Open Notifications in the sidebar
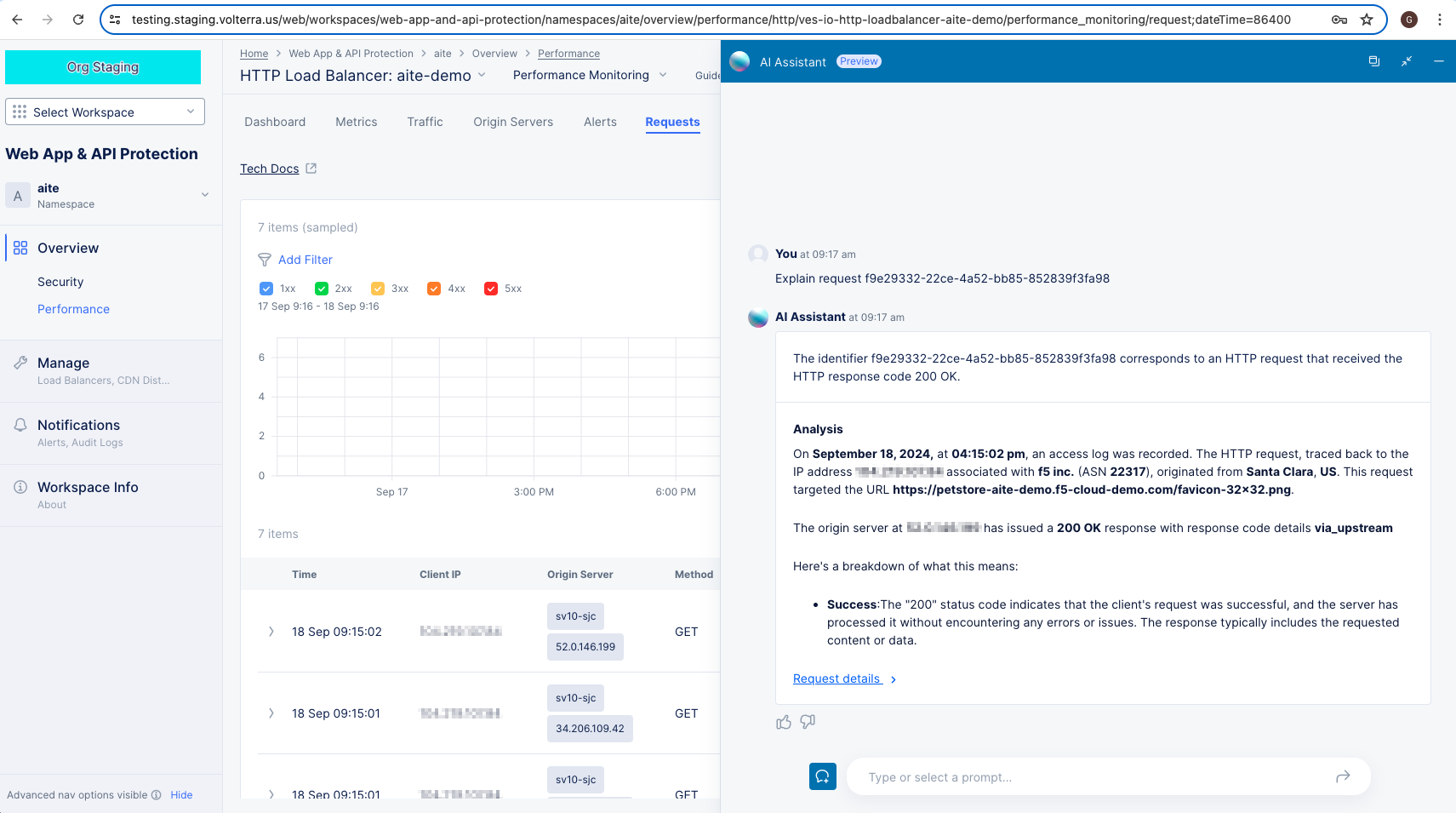 [x=78, y=425]
